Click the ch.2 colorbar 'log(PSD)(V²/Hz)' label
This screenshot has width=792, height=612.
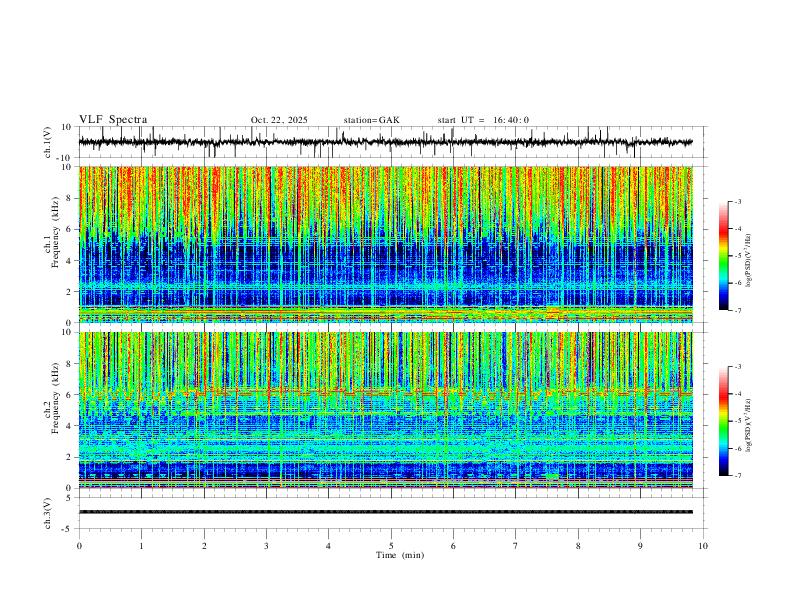tap(749, 425)
